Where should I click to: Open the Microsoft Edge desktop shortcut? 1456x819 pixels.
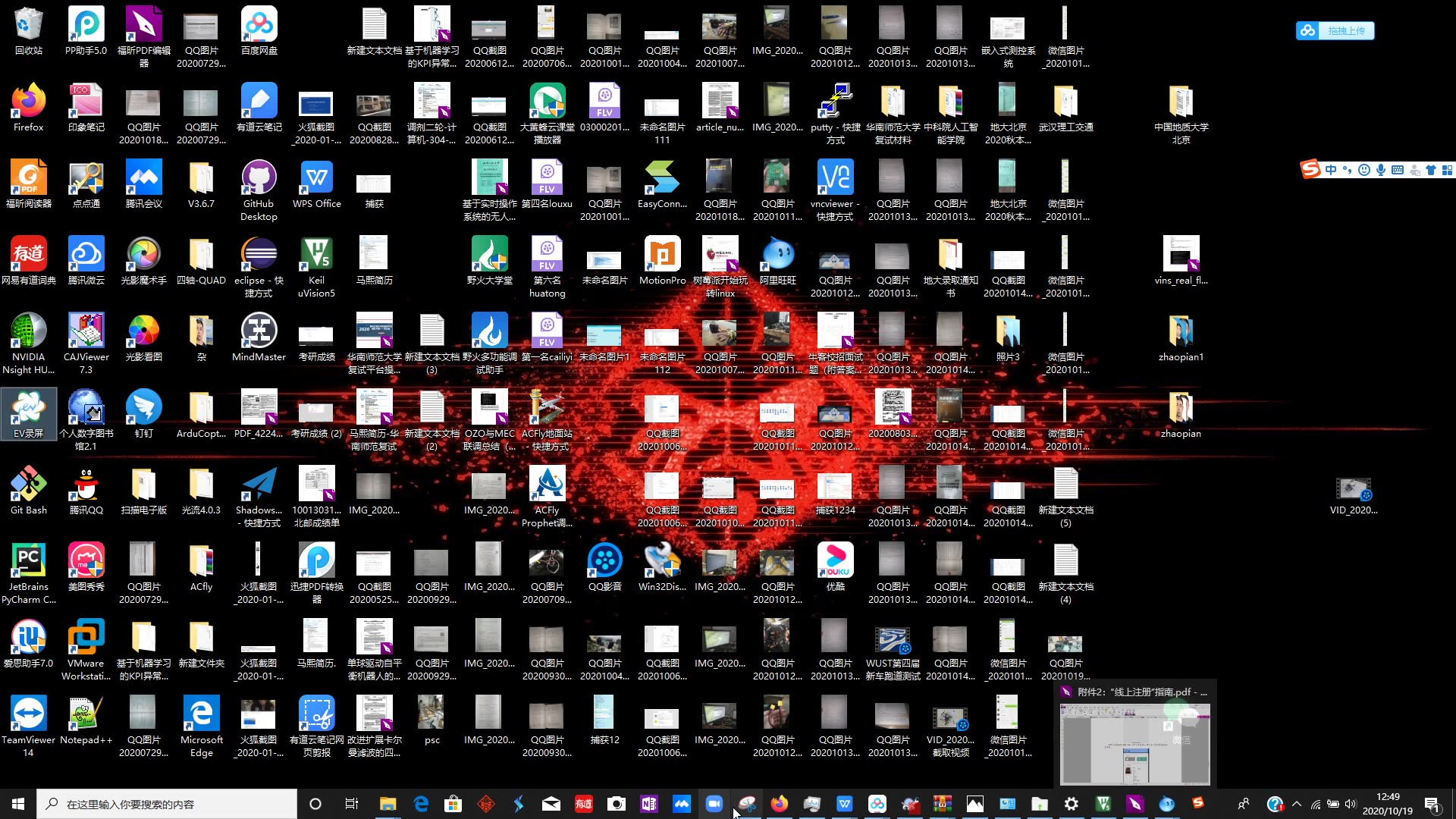click(201, 726)
